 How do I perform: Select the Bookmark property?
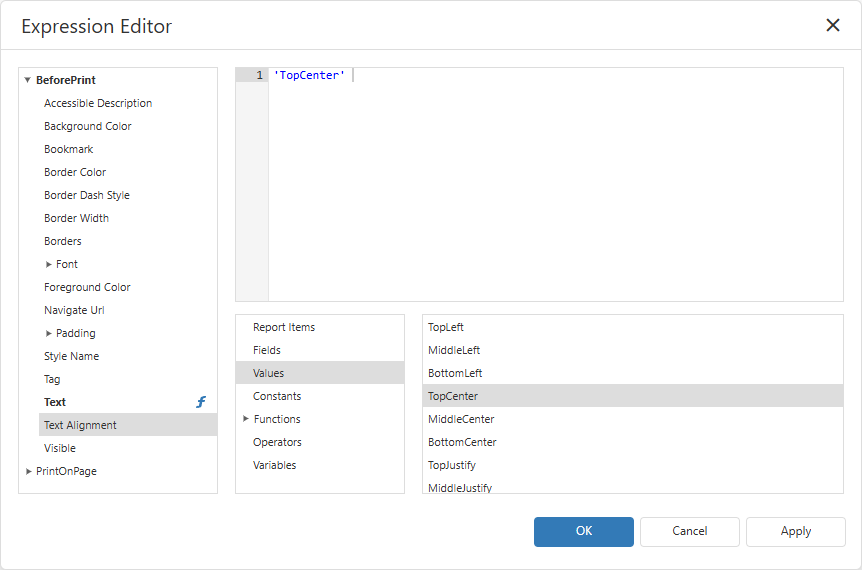pos(69,150)
